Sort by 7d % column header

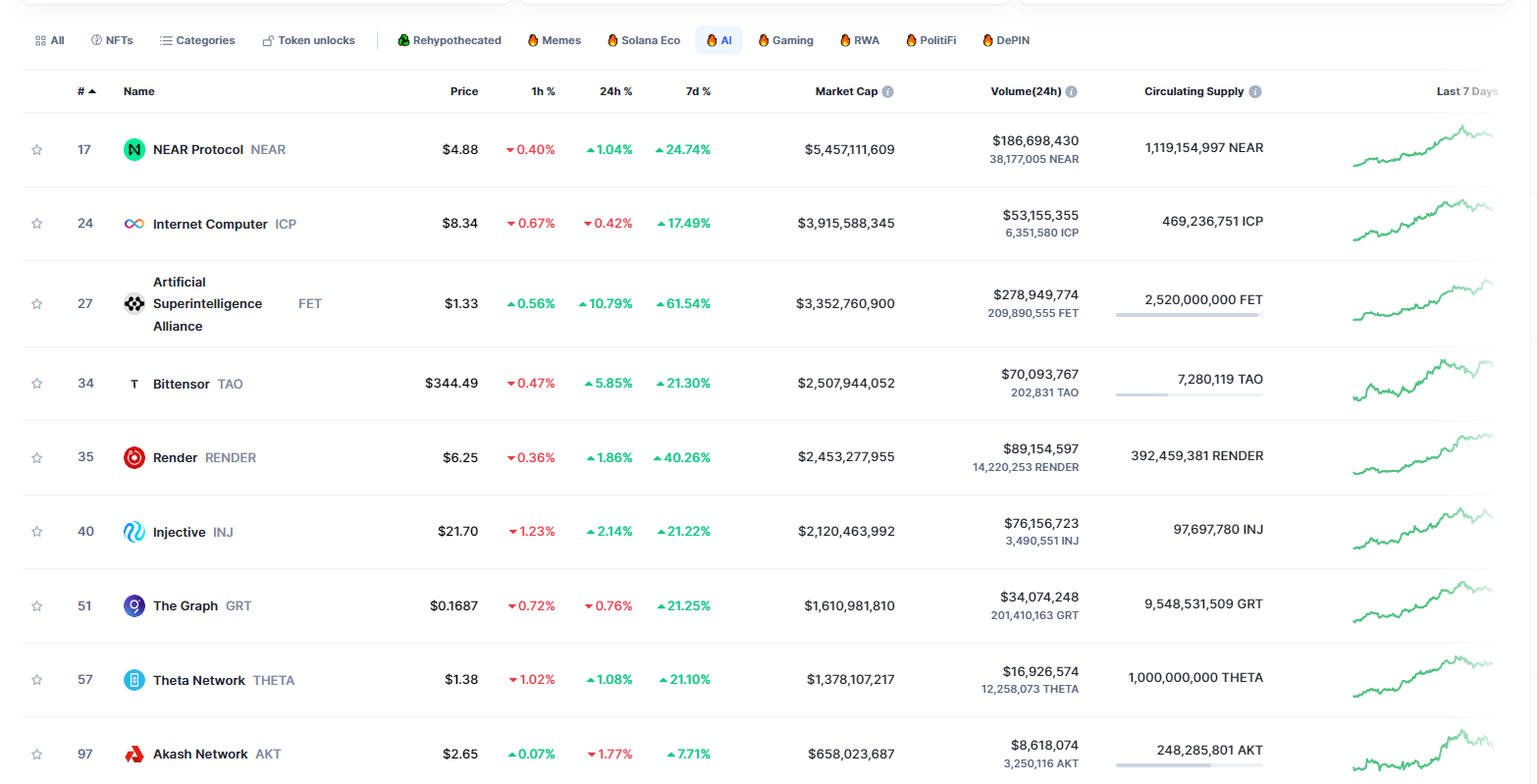[x=698, y=91]
